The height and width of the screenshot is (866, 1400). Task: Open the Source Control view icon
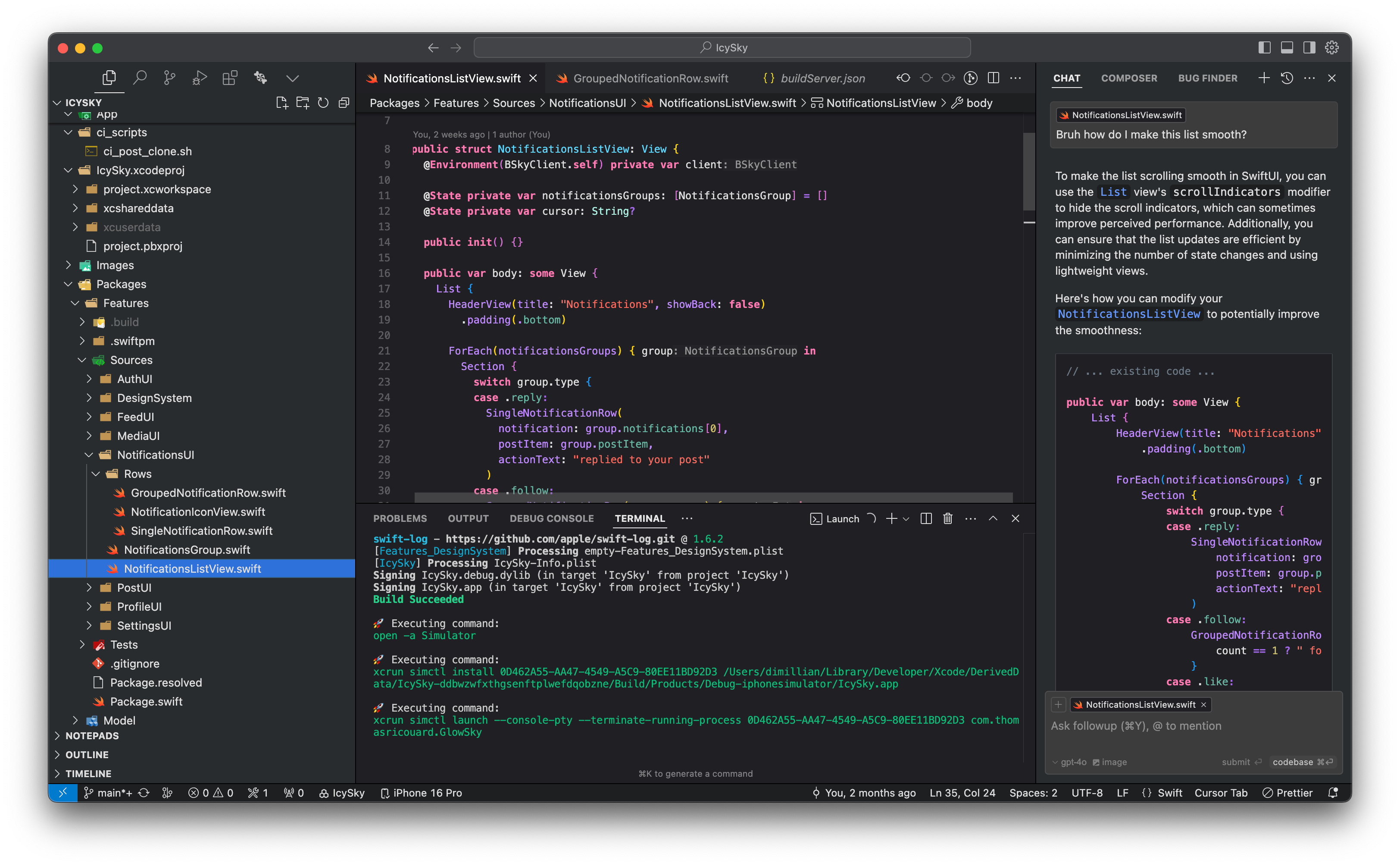click(x=169, y=77)
